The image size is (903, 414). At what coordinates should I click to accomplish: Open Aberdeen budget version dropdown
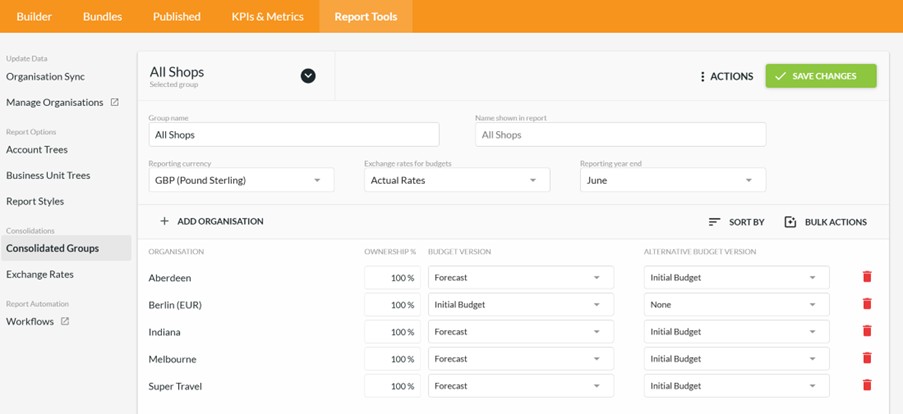pyautogui.click(x=521, y=278)
